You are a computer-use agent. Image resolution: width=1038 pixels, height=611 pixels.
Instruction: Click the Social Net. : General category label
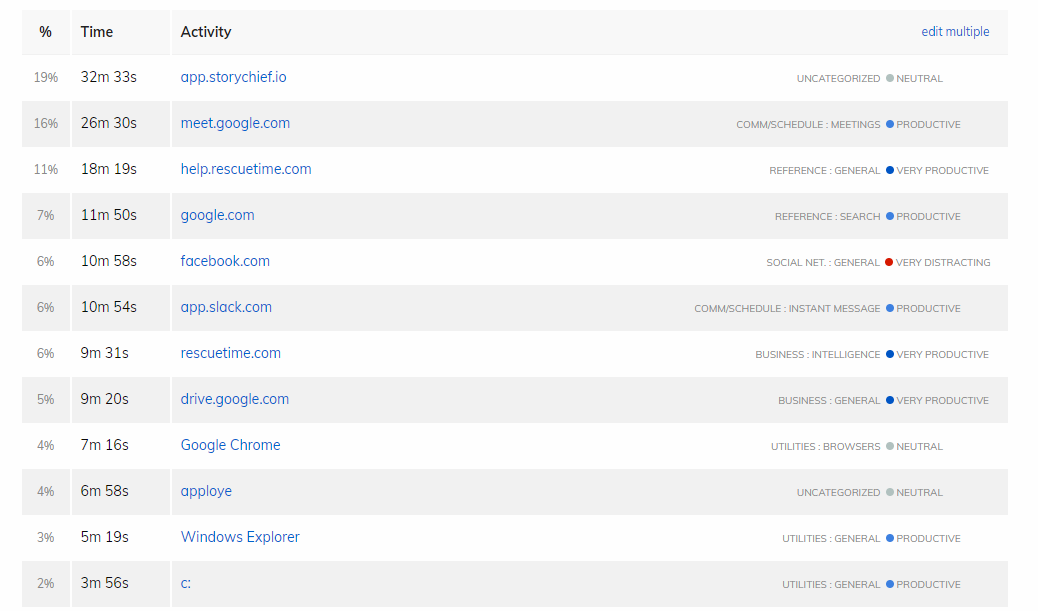(823, 263)
